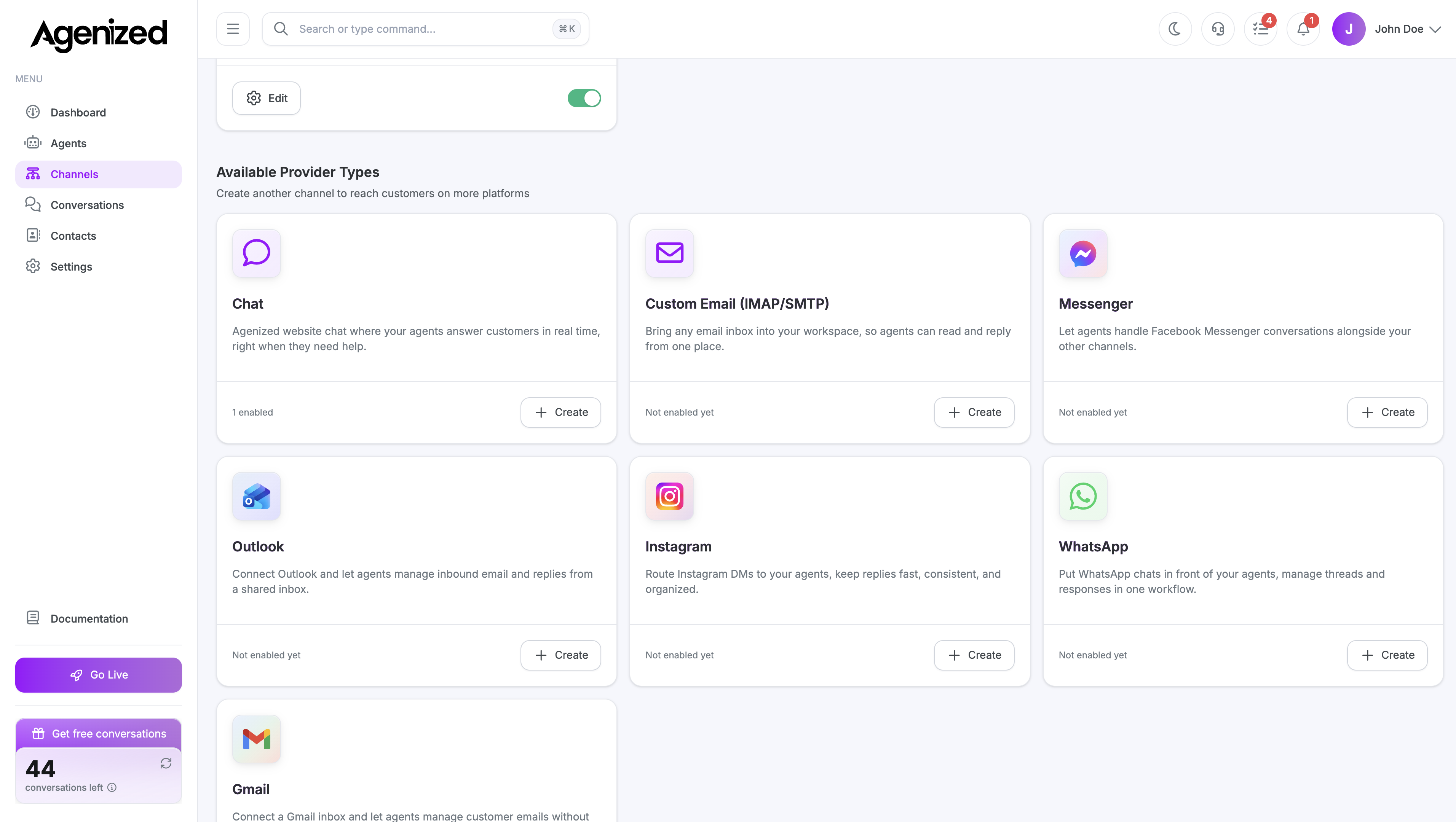Open Get free conversations promotion
Image resolution: width=1456 pixels, height=822 pixels.
(98, 733)
